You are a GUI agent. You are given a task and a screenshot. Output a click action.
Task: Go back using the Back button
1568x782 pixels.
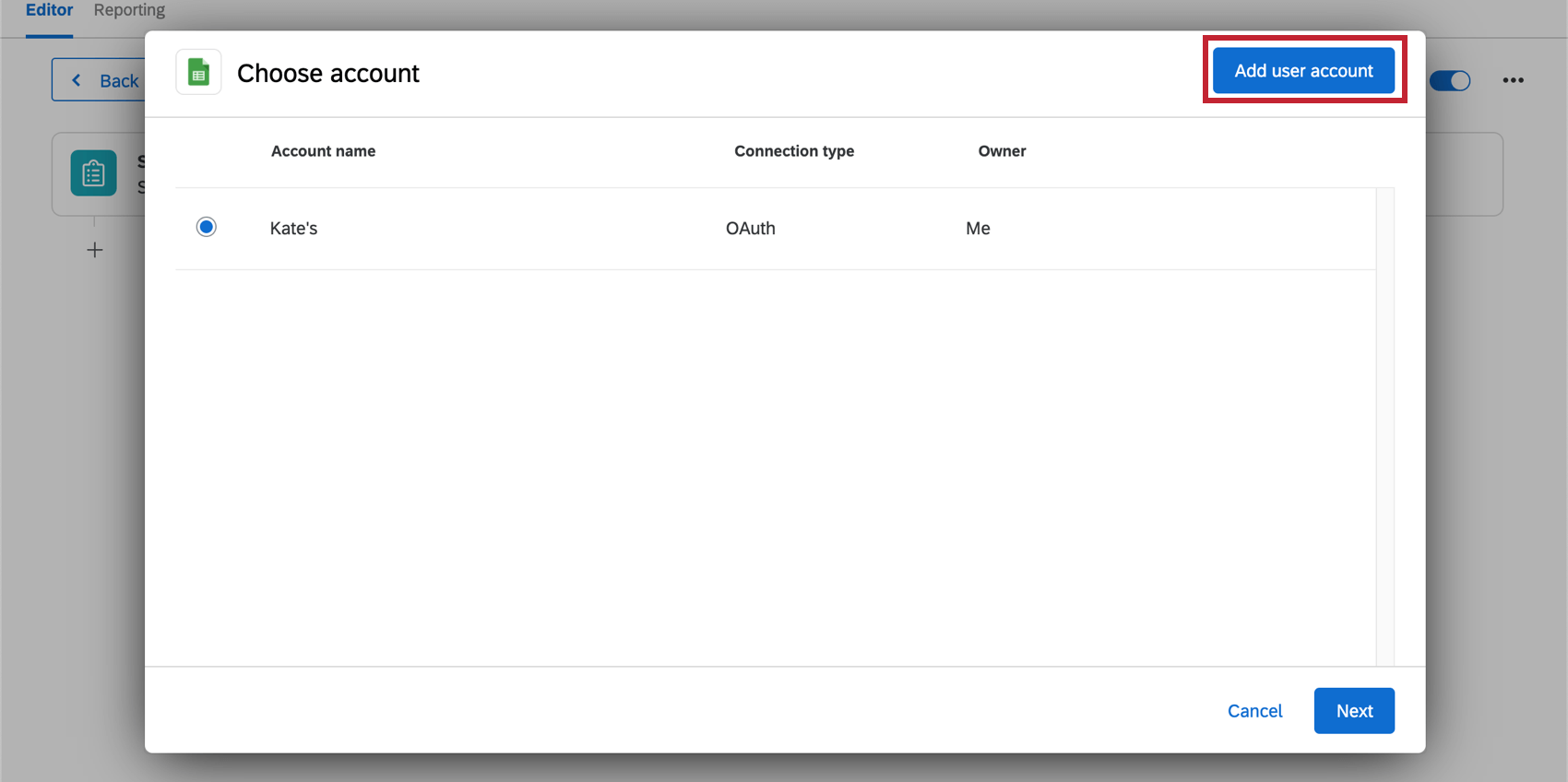pos(100,80)
